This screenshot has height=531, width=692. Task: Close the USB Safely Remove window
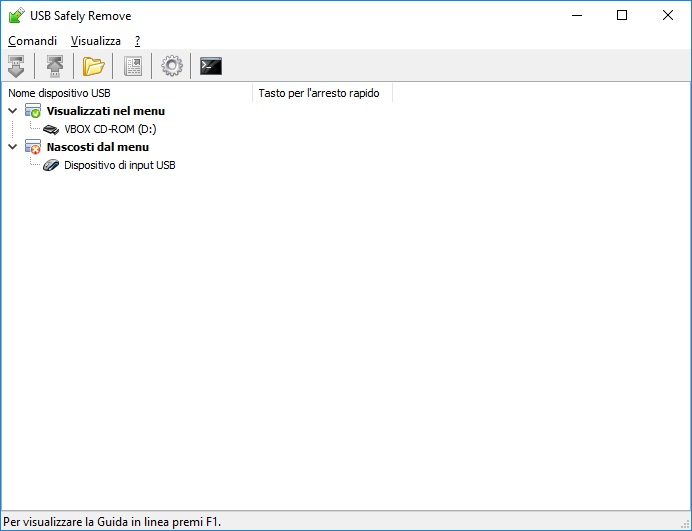coord(668,15)
